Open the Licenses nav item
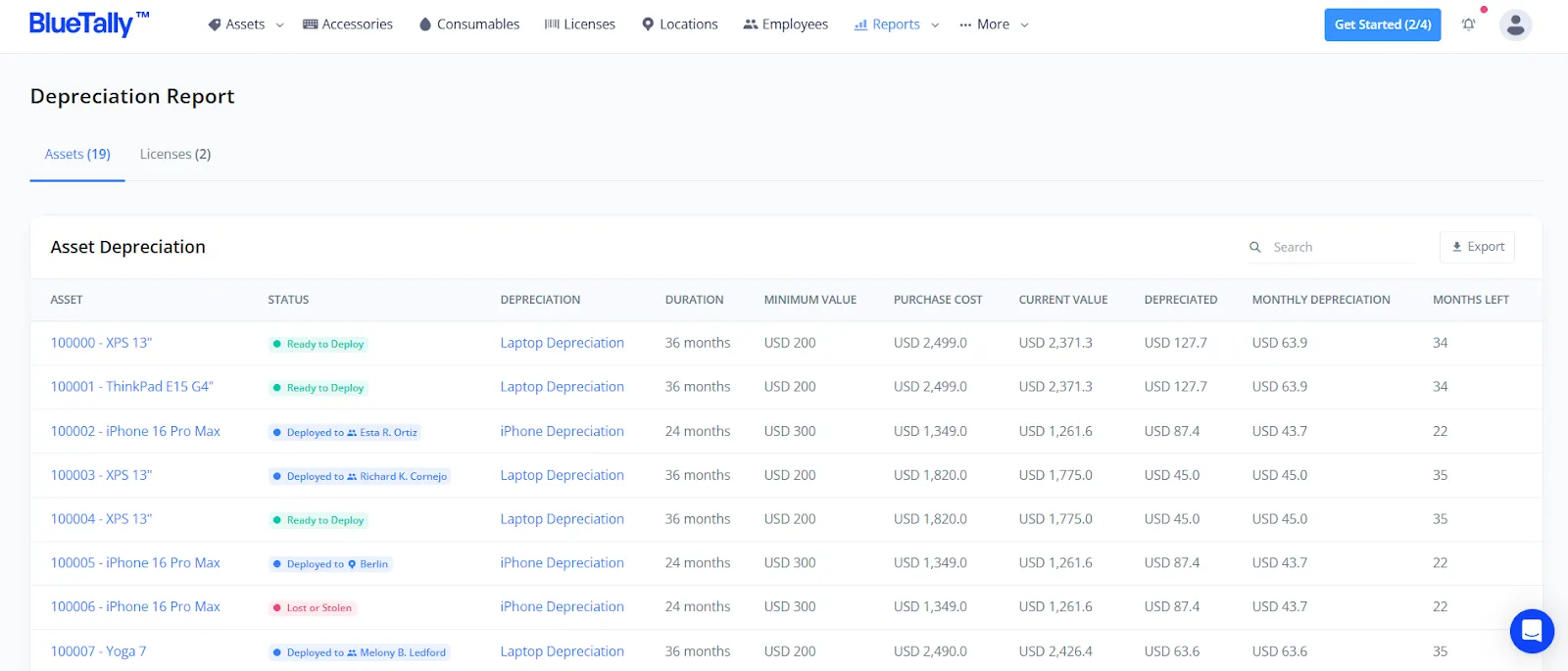Screen dimensions: 1568x671 (580, 24)
